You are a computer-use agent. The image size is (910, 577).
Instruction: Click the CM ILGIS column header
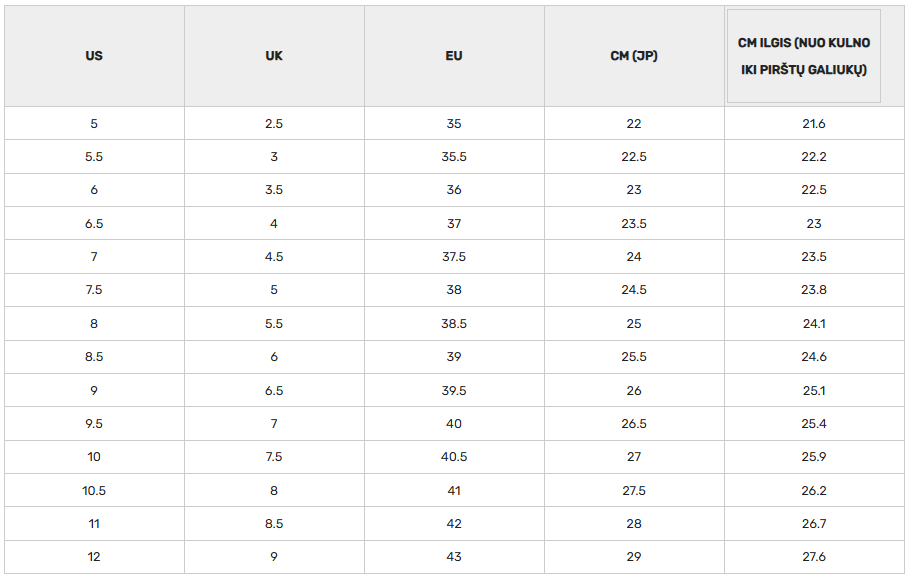tap(804, 56)
